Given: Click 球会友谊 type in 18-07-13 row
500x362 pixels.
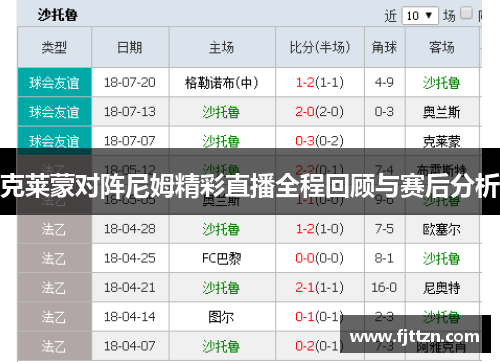Looking at the screenshot, I should [54, 112].
